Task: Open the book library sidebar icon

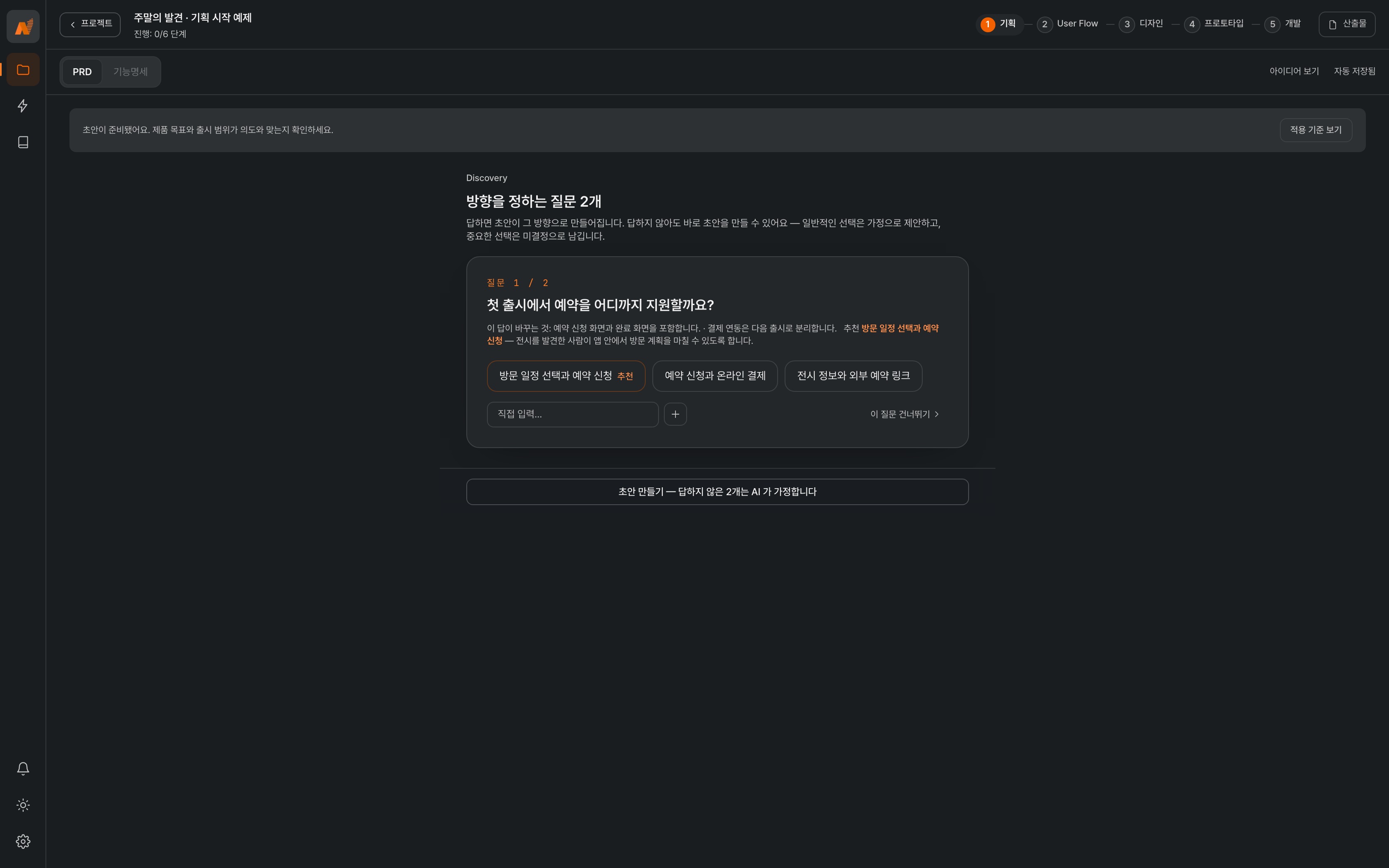Action: tap(23, 142)
